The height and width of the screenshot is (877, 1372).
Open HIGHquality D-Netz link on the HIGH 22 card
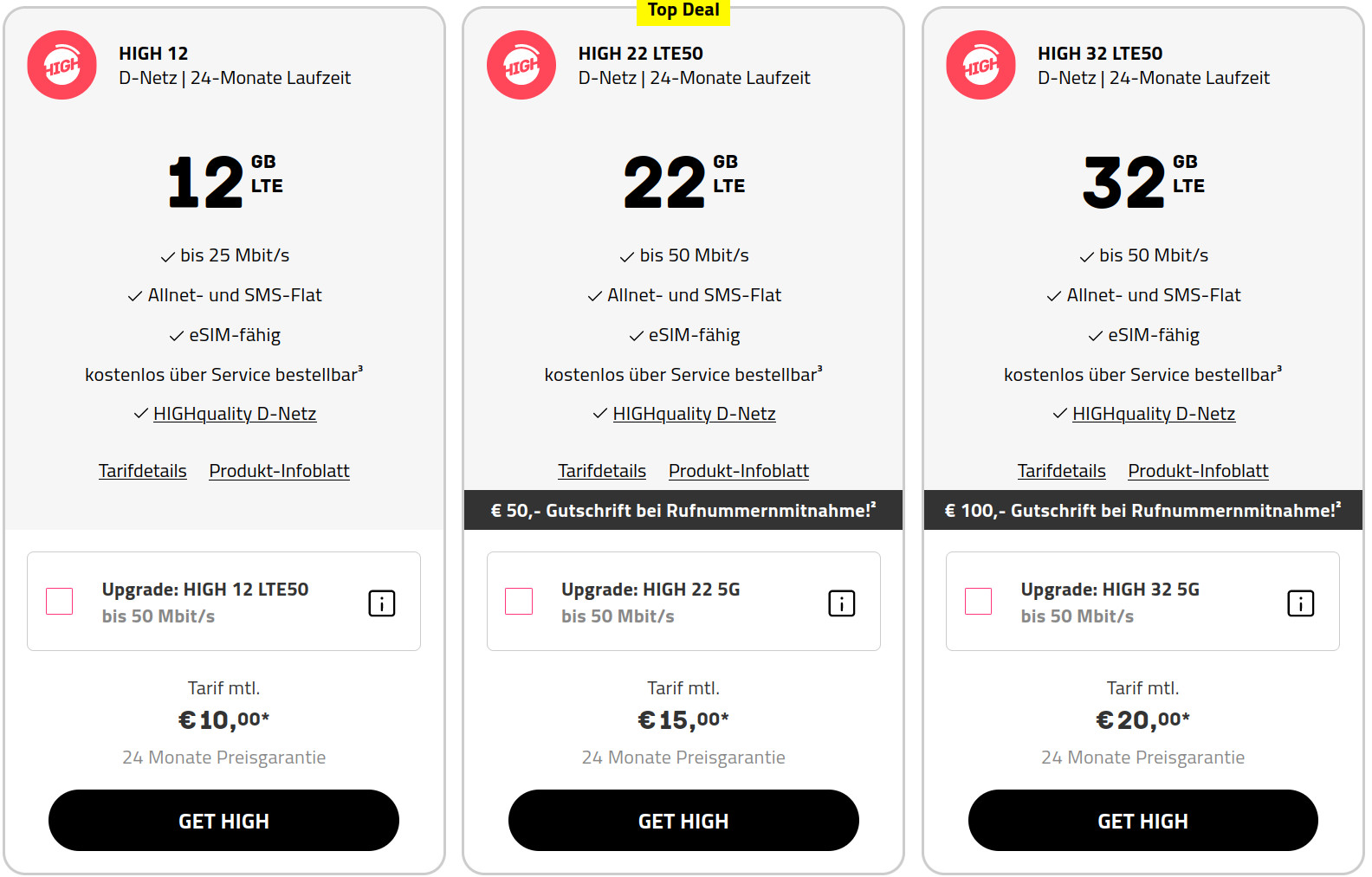click(x=694, y=413)
